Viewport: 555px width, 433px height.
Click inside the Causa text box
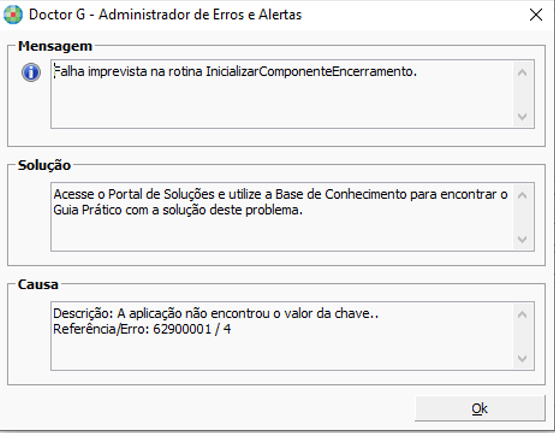(x=282, y=336)
